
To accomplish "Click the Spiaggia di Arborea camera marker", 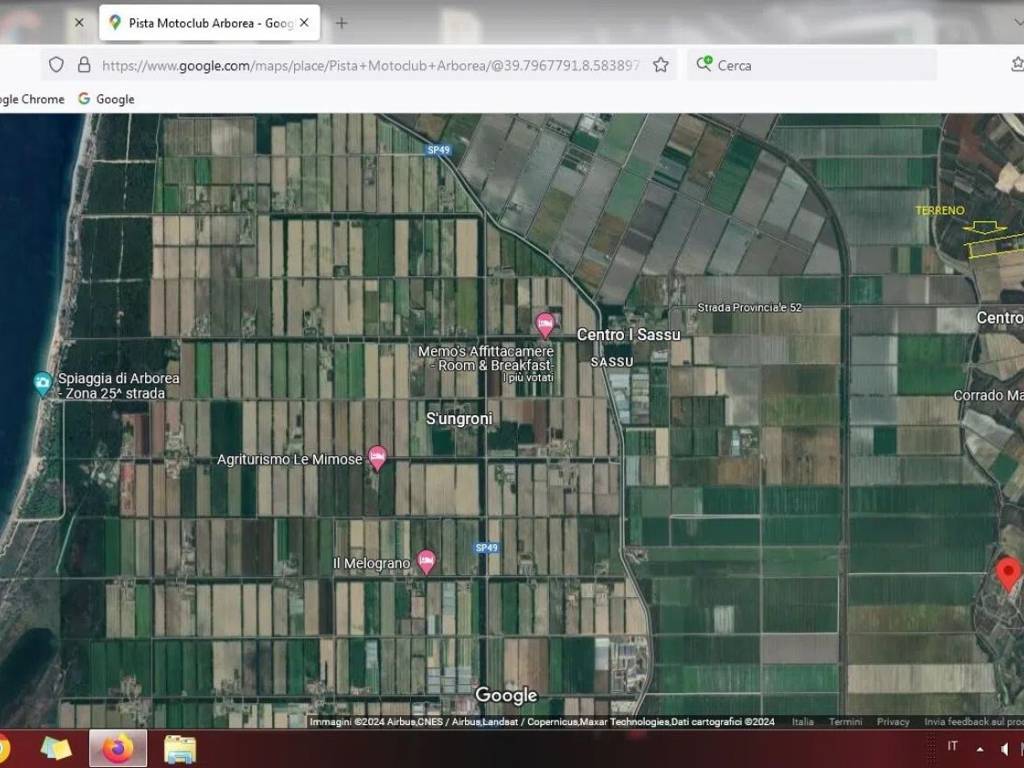I will pos(42,383).
